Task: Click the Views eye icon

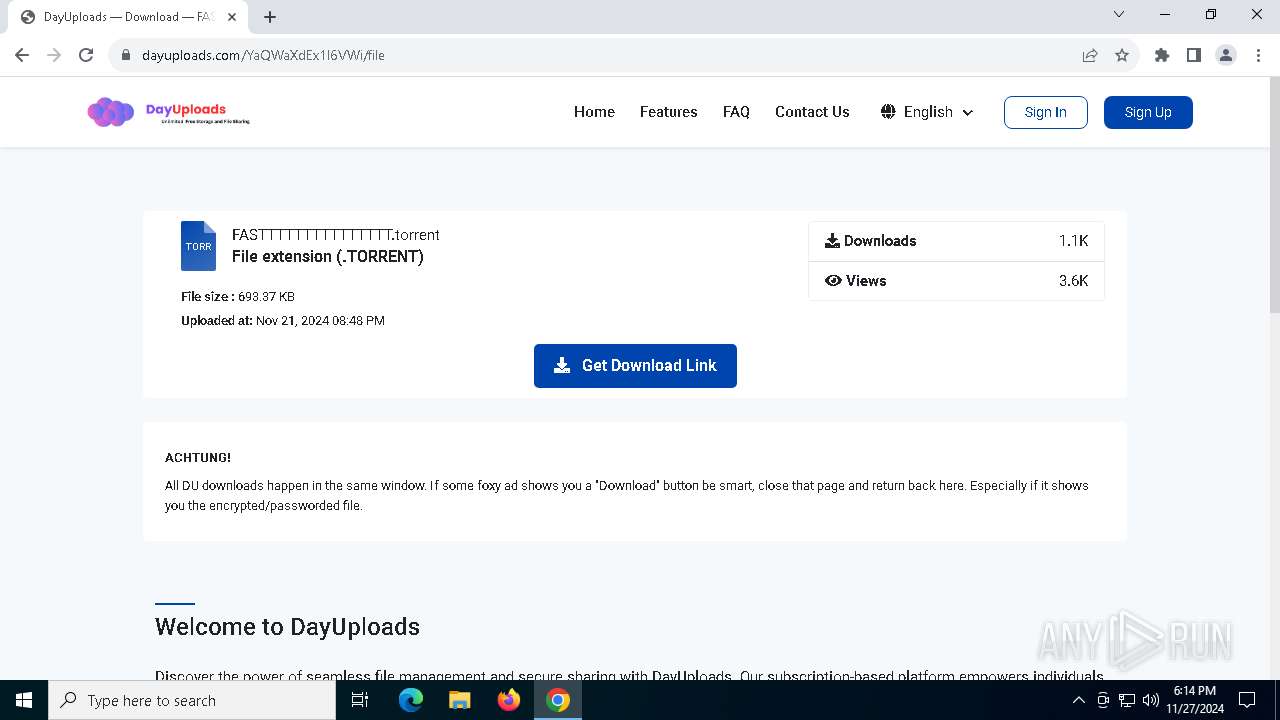Action: tap(833, 281)
